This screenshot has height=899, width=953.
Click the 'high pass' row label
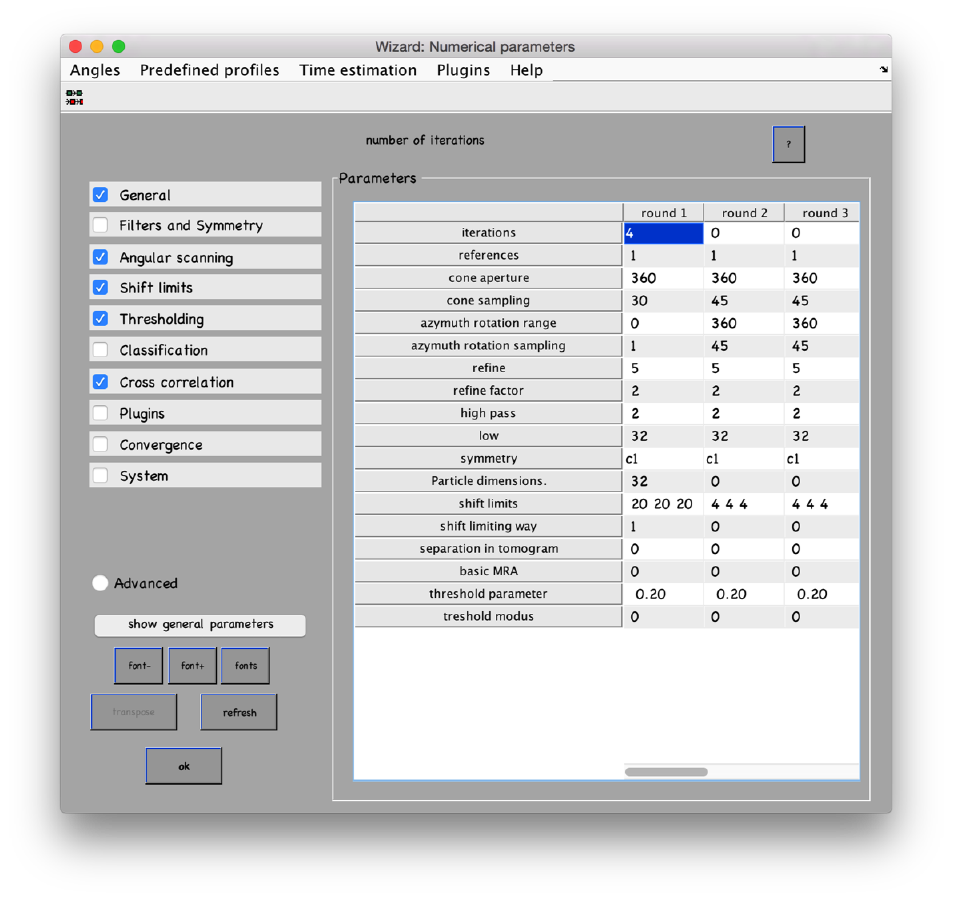click(x=489, y=413)
